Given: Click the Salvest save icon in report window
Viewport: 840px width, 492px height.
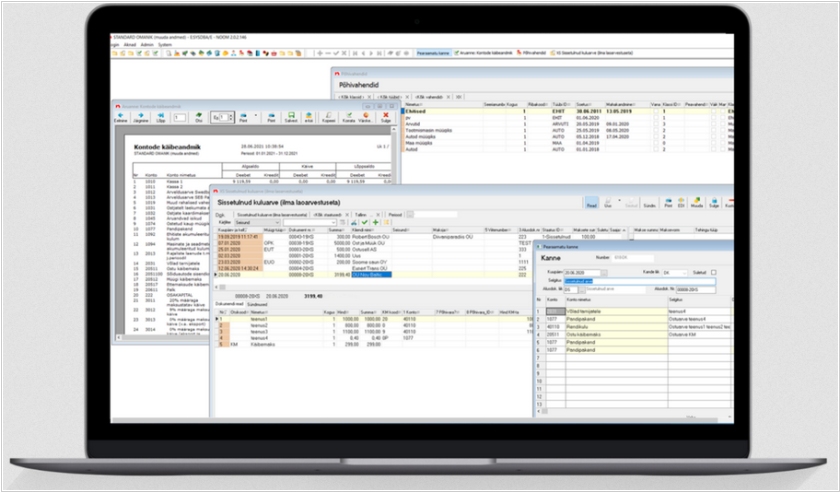Looking at the screenshot, I should pos(291,116).
